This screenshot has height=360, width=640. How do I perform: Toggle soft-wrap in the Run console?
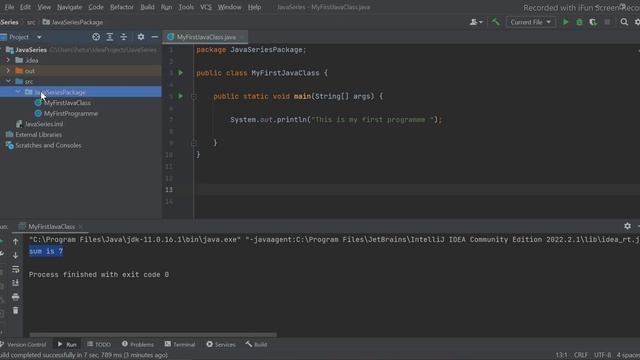tap(16, 269)
